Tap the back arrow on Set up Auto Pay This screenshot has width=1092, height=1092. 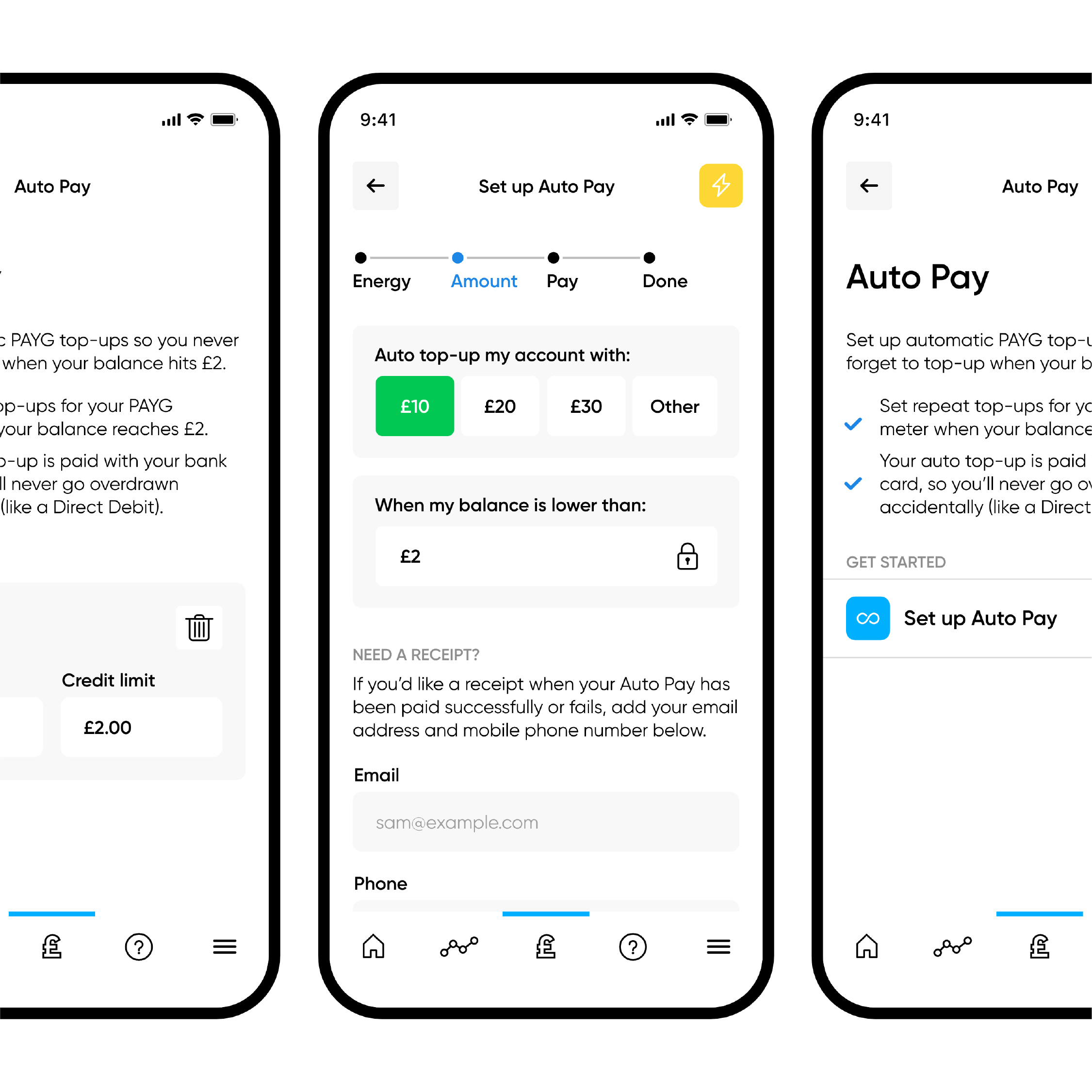tap(377, 185)
